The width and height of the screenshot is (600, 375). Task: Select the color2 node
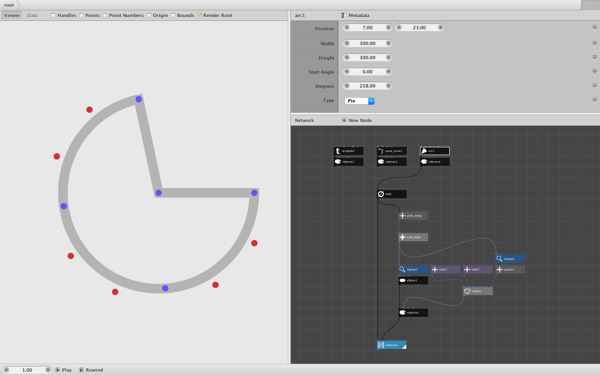pos(478,269)
